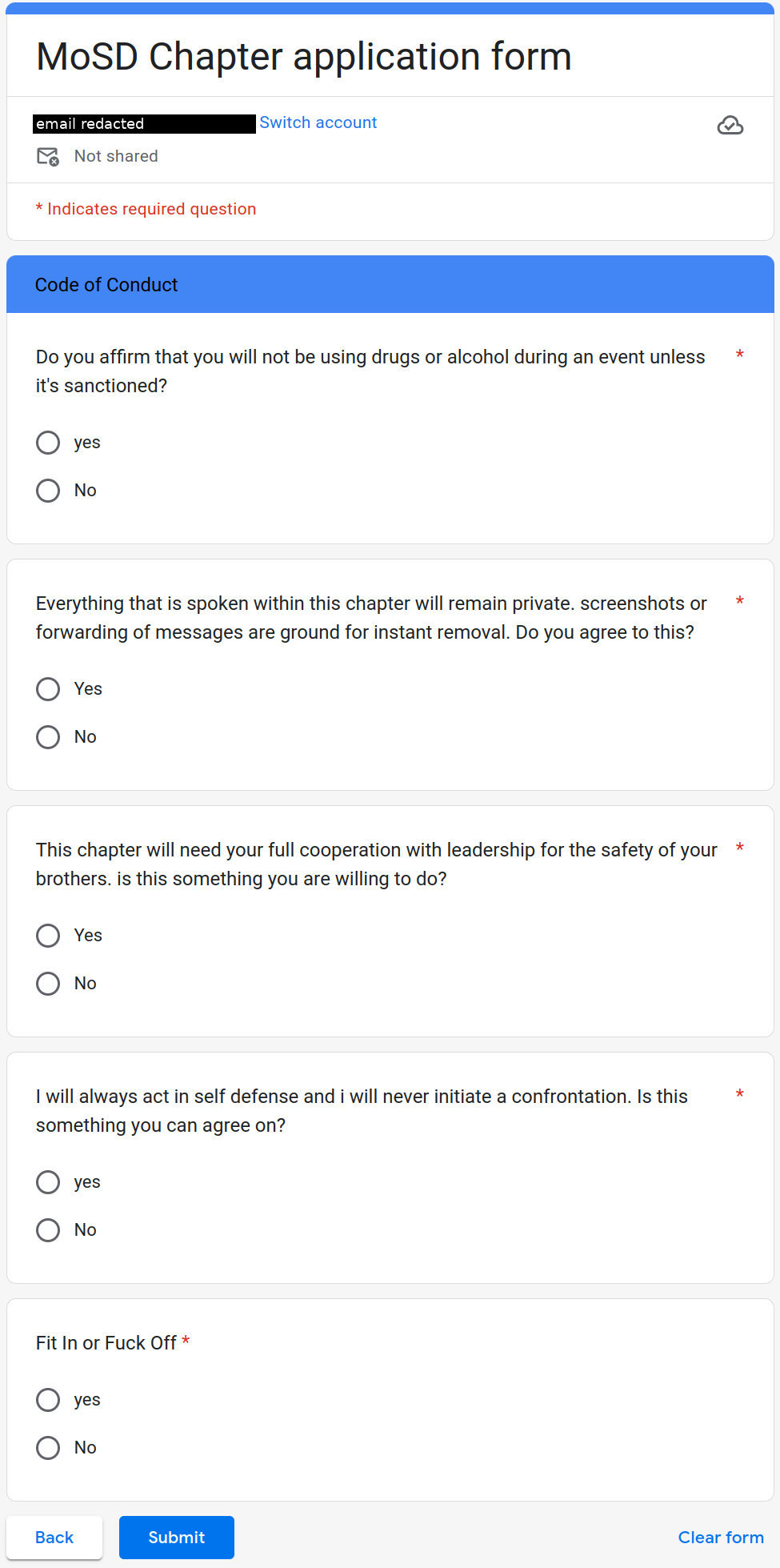Click the redacted email address

[144, 123]
